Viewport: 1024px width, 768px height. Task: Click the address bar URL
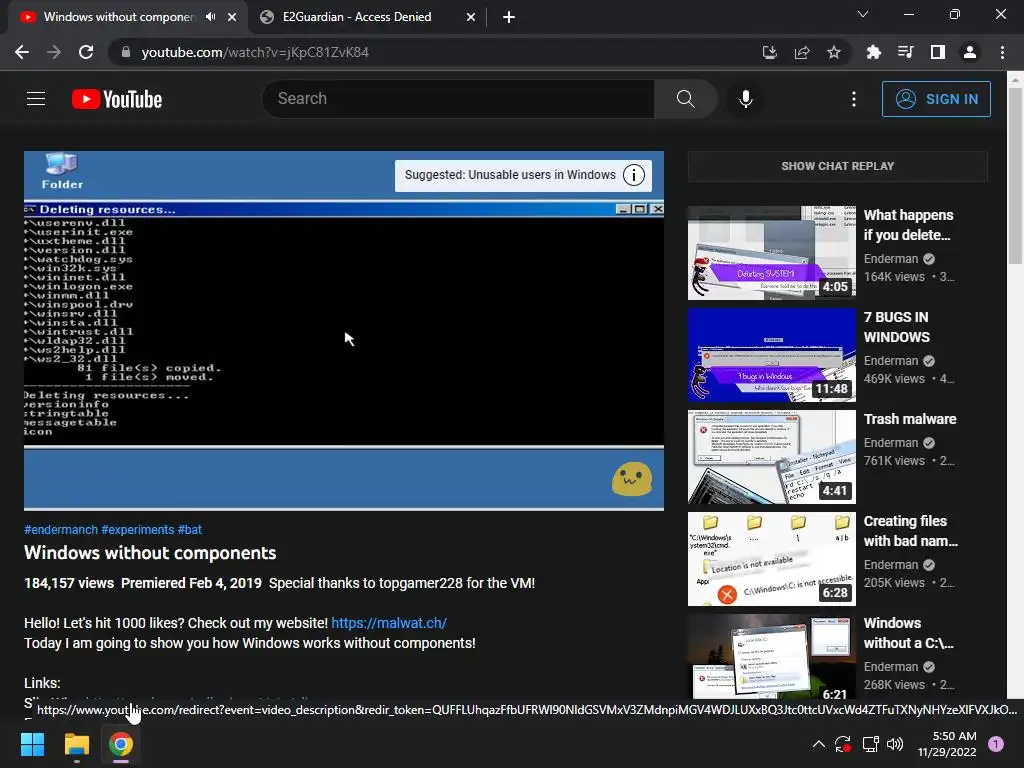(x=255, y=52)
